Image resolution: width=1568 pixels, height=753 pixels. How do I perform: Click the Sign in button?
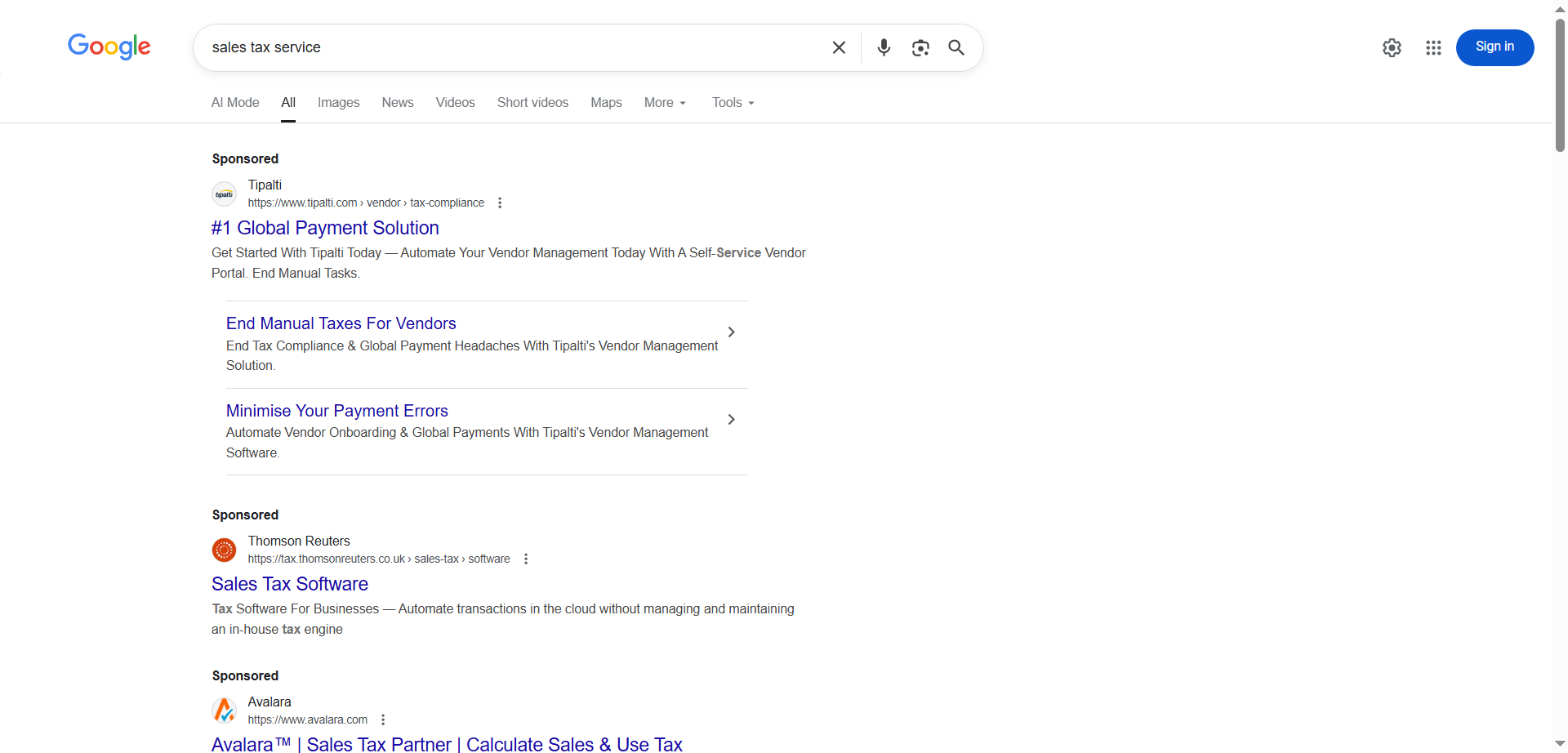click(x=1494, y=47)
